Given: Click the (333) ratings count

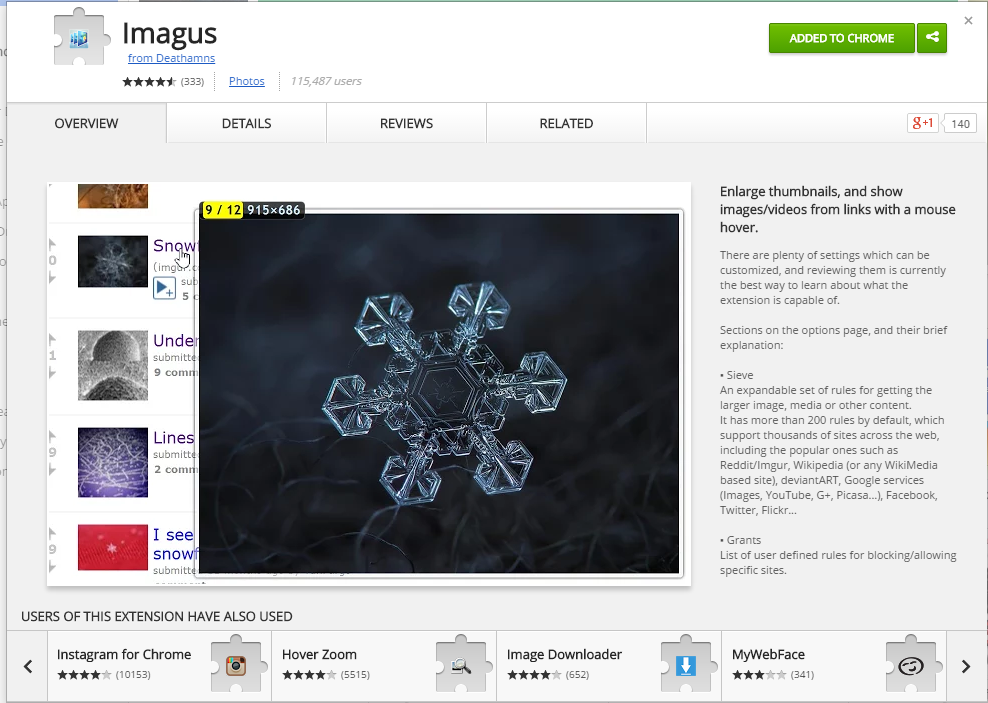Looking at the screenshot, I should tap(192, 81).
